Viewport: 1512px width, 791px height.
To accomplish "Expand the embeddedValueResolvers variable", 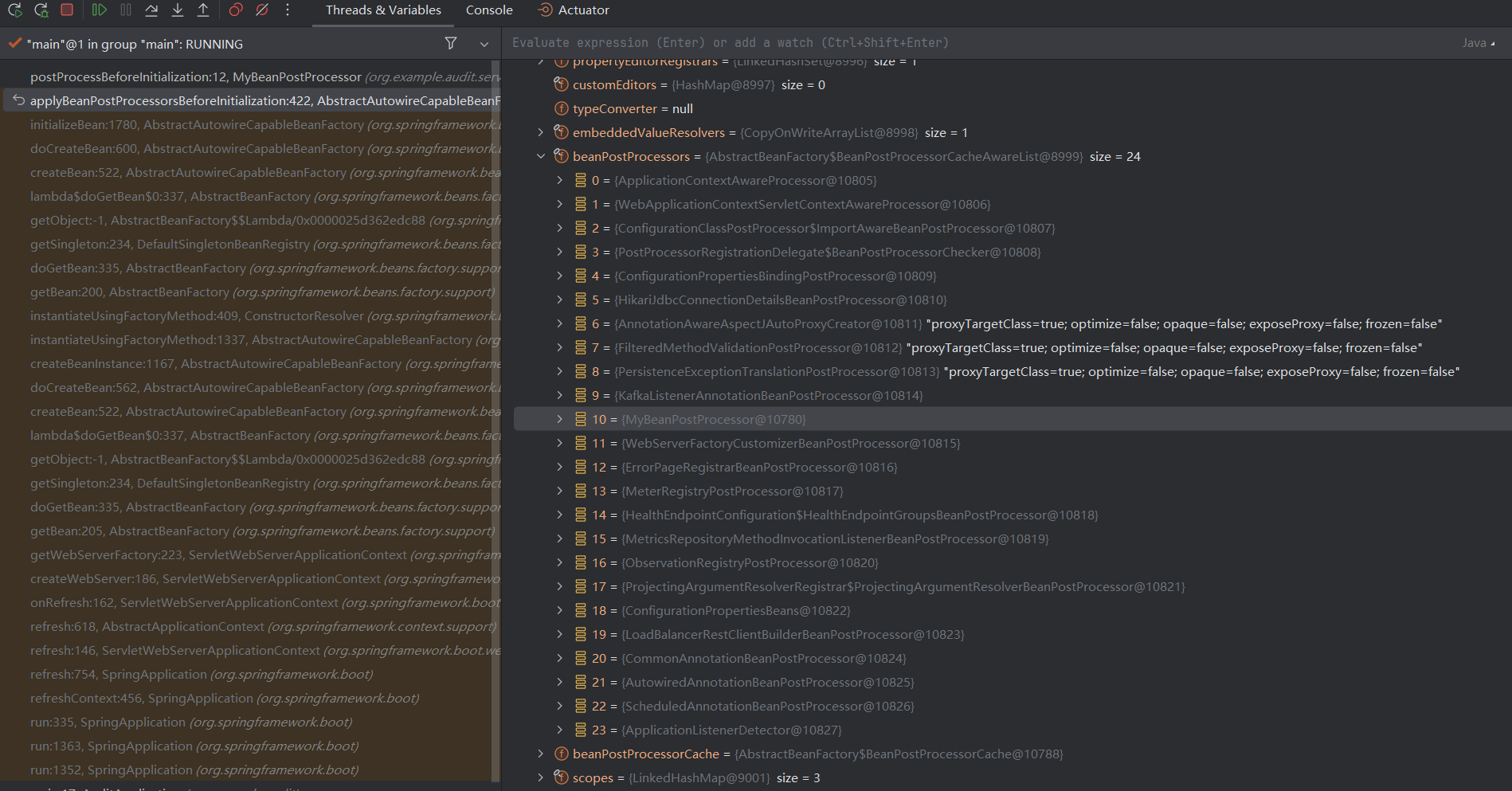I will coord(541,132).
